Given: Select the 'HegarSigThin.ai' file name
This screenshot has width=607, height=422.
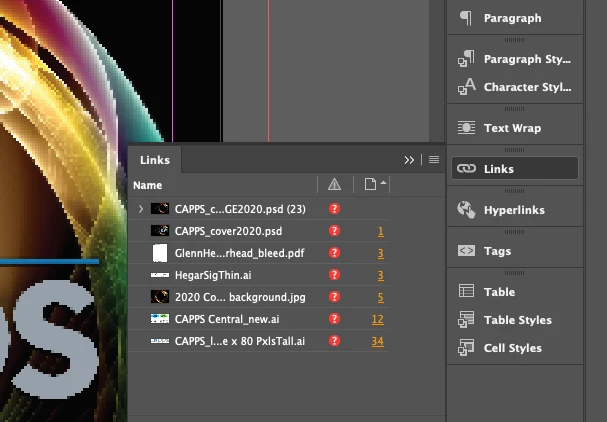Looking at the screenshot, I should (x=213, y=275).
